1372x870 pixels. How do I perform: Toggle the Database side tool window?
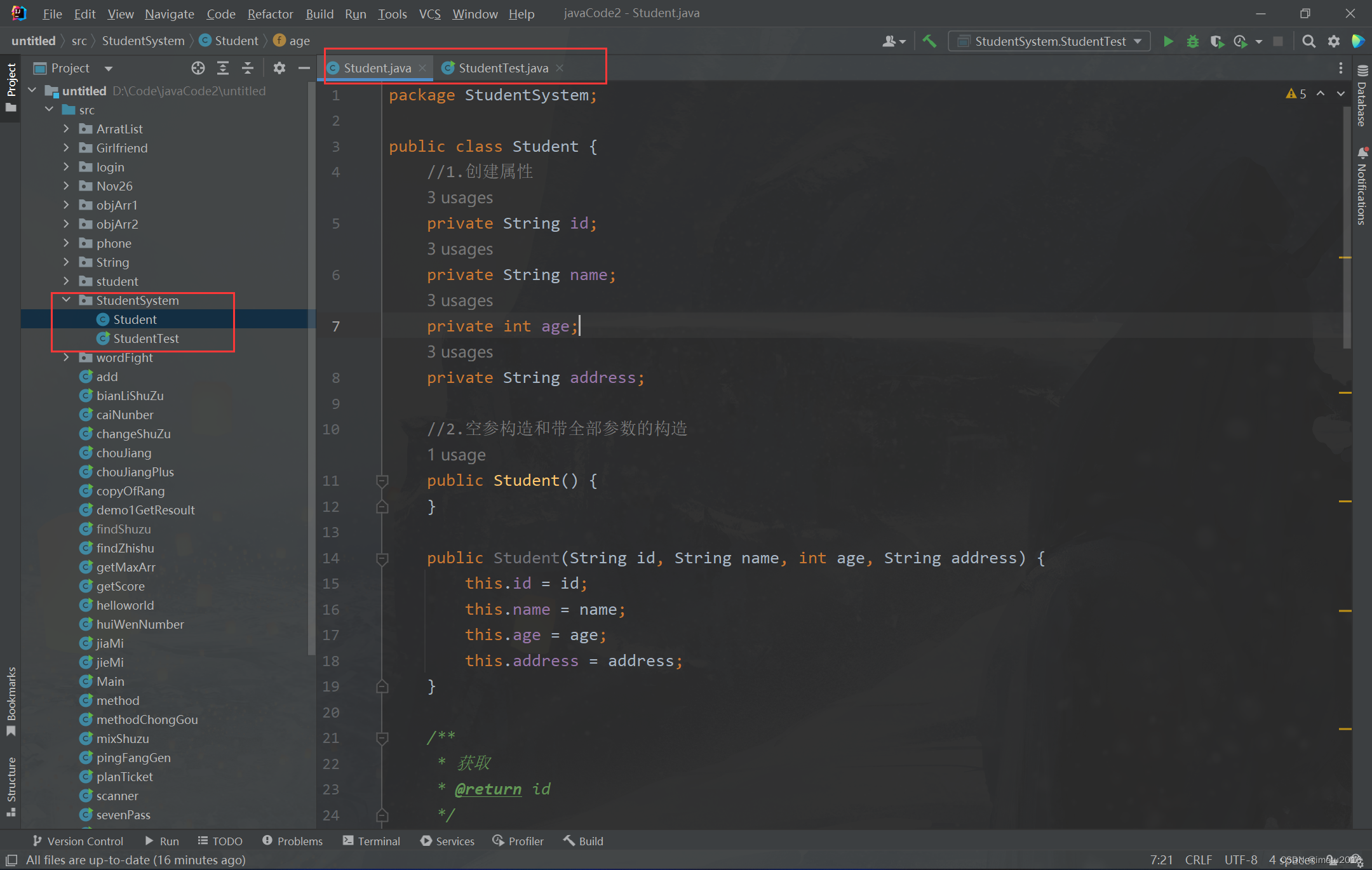[x=1362, y=95]
